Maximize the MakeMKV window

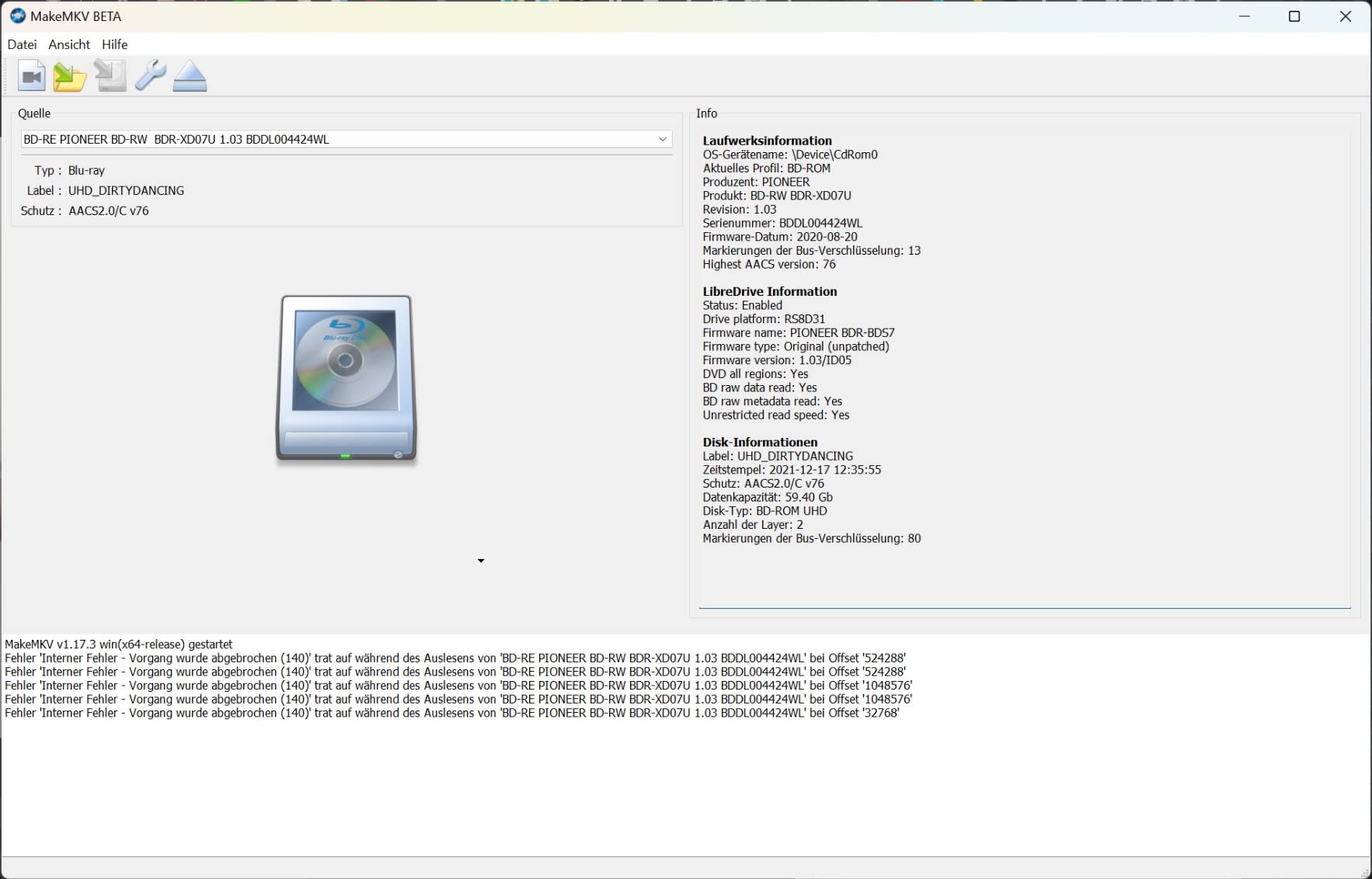pos(1294,16)
